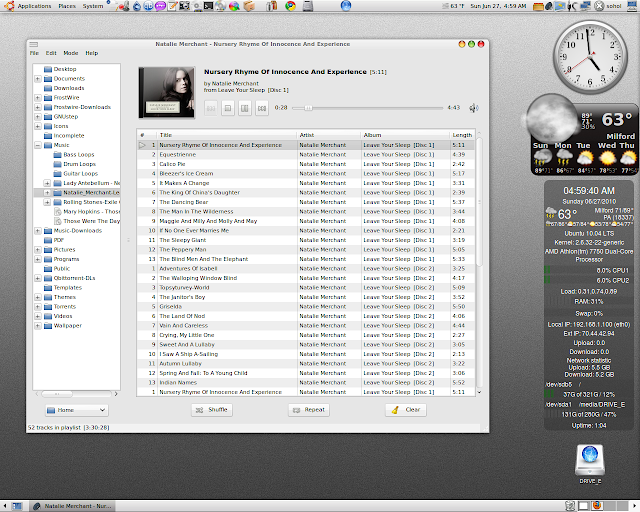The height and width of the screenshot is (512, 640).
Task: Click the show desktop icon bottom-left
Action: point(17,506)
